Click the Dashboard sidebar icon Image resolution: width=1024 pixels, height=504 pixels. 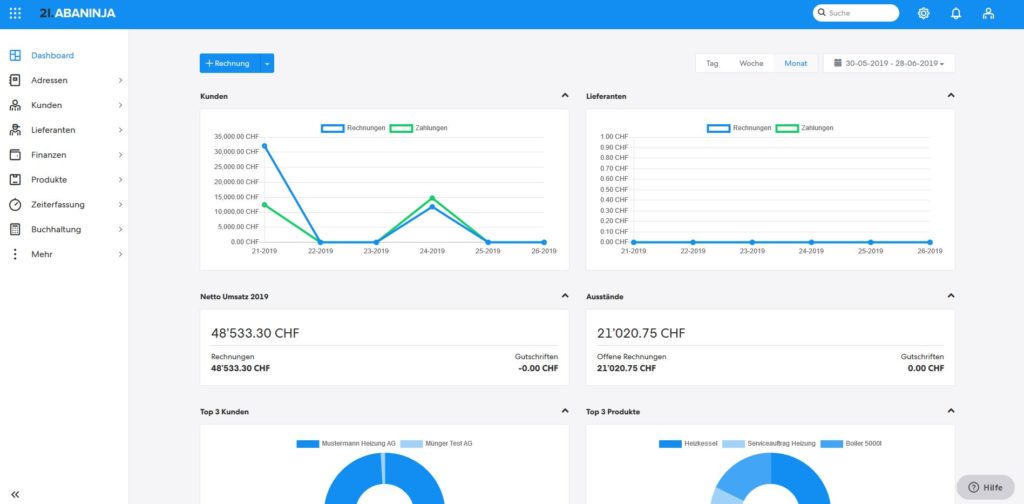[15, 55]
